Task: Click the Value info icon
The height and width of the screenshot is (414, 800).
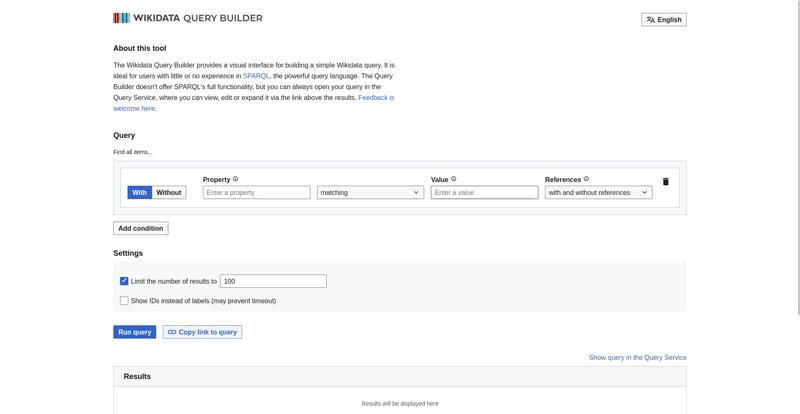Action: pyautogui.click(x=454, y=179)
